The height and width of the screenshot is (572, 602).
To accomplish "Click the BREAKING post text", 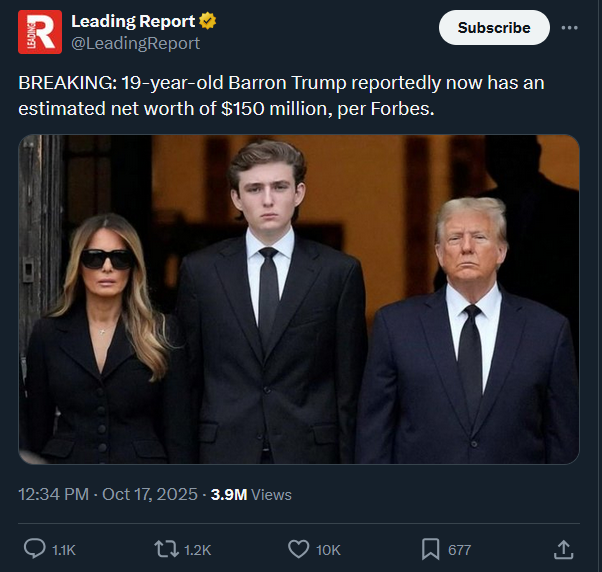I will [x=280, y=95].
